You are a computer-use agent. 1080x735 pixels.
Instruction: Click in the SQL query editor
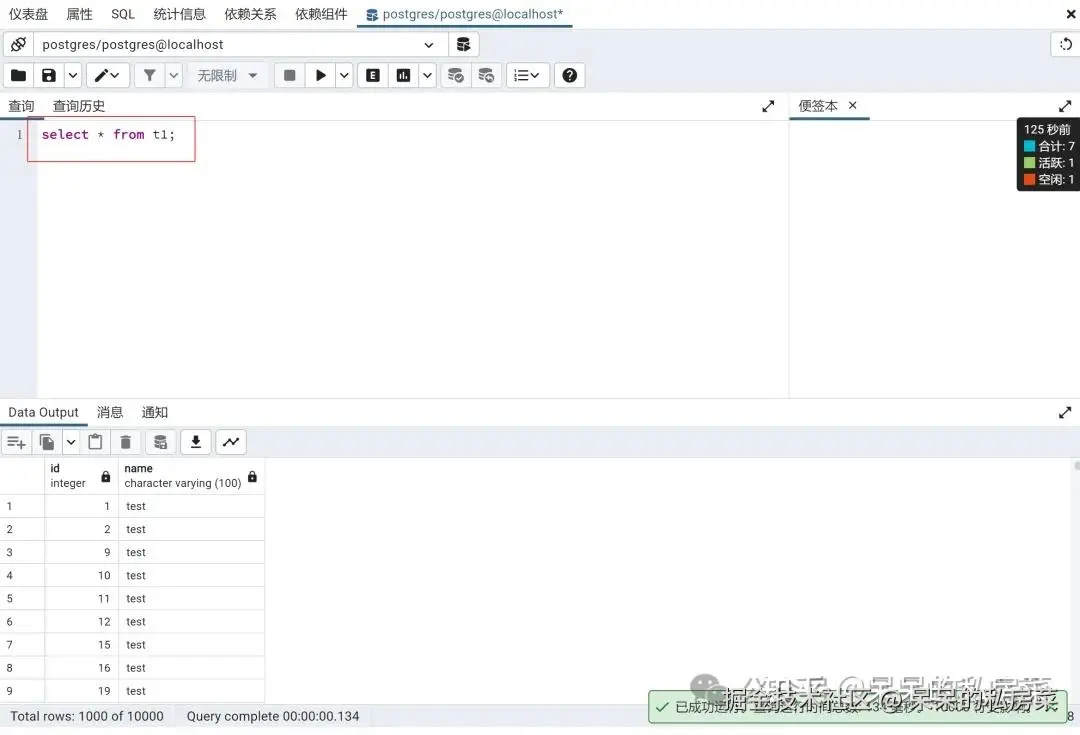[x=413, y=258]
